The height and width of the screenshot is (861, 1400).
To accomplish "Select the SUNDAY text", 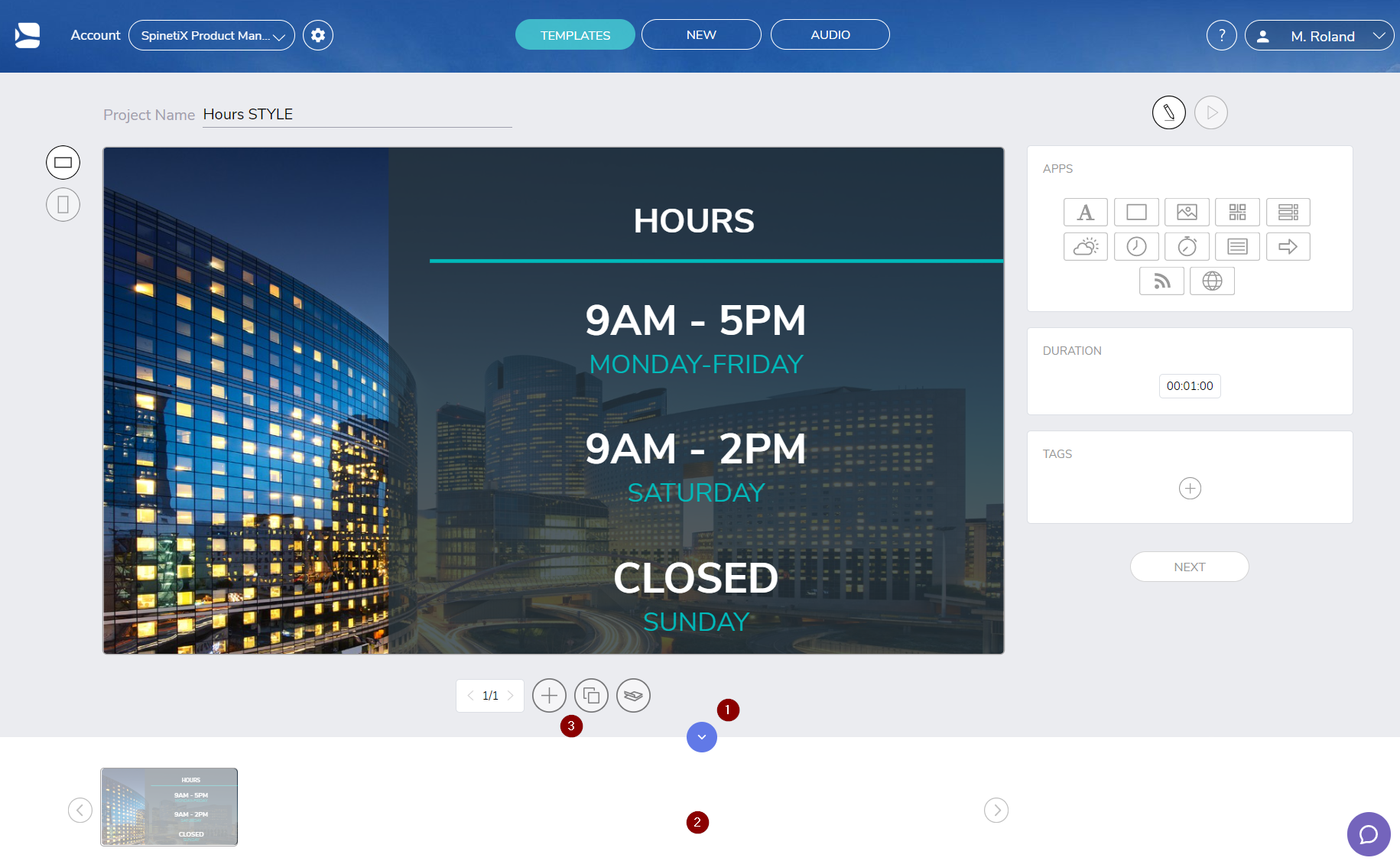I will click(696, 622).
